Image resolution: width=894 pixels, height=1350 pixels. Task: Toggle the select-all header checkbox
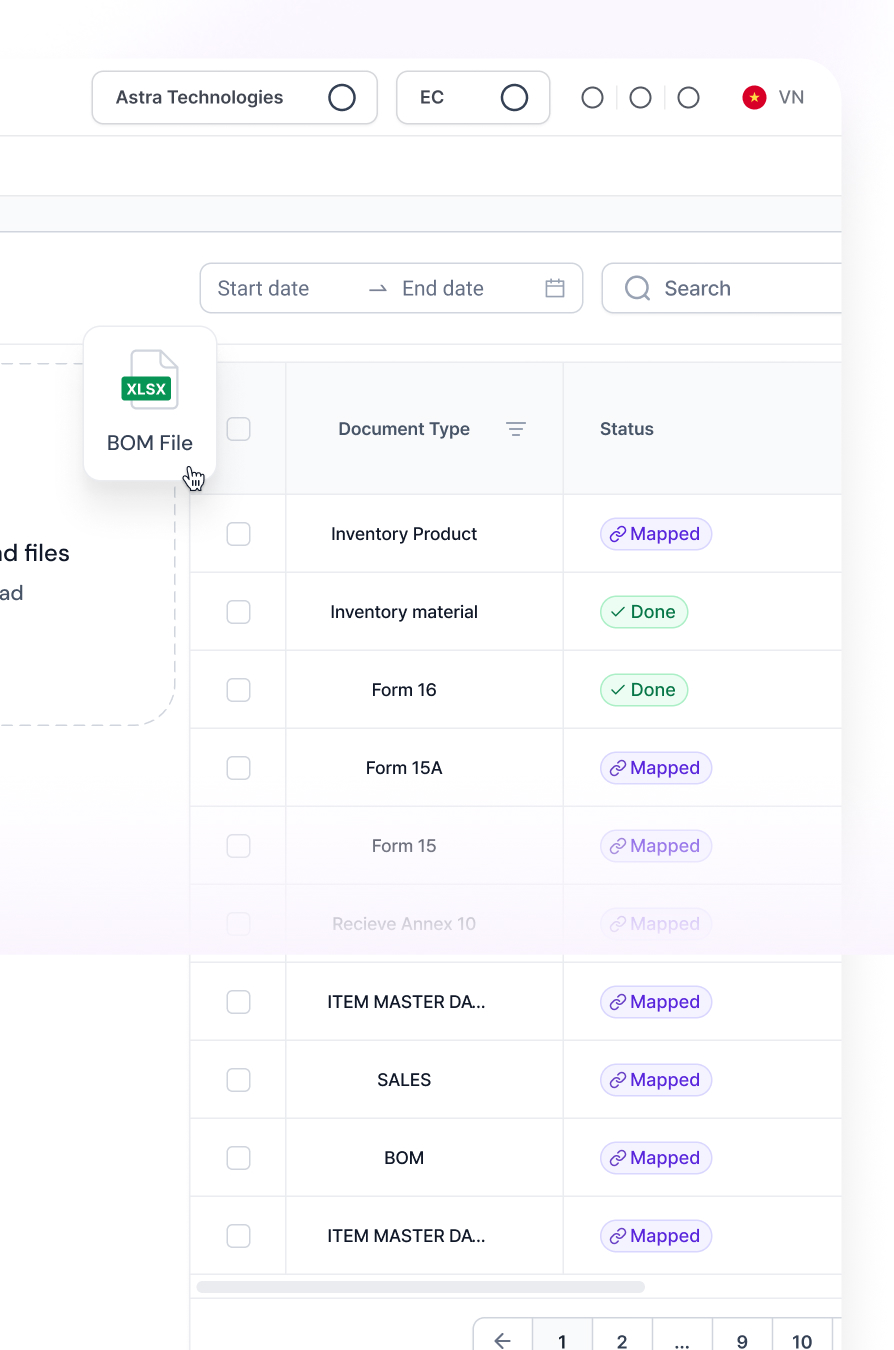pos(238,429)
